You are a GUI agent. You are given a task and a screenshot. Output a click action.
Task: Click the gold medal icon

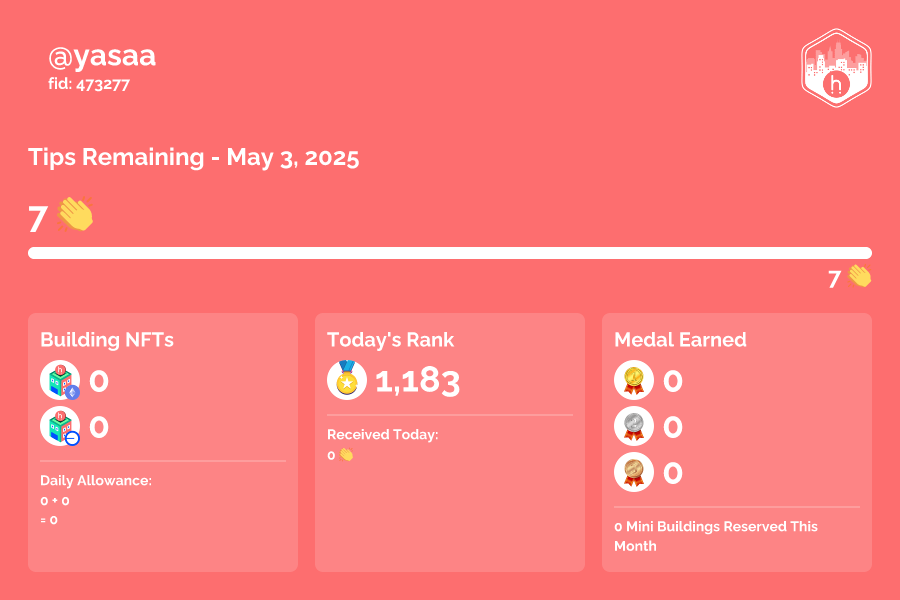pyautogui.click(x=634, y=380)
